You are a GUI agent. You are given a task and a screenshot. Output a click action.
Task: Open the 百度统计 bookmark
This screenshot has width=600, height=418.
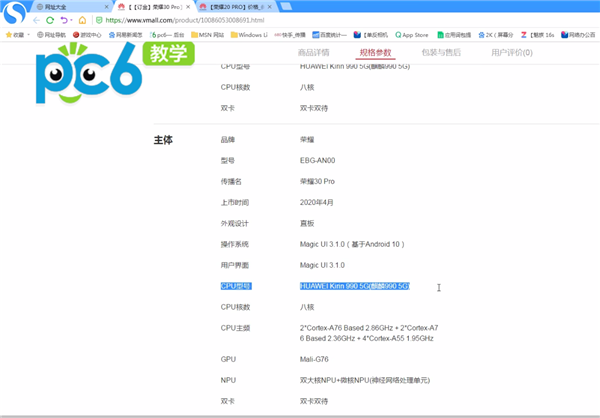[x=329, y=35]
